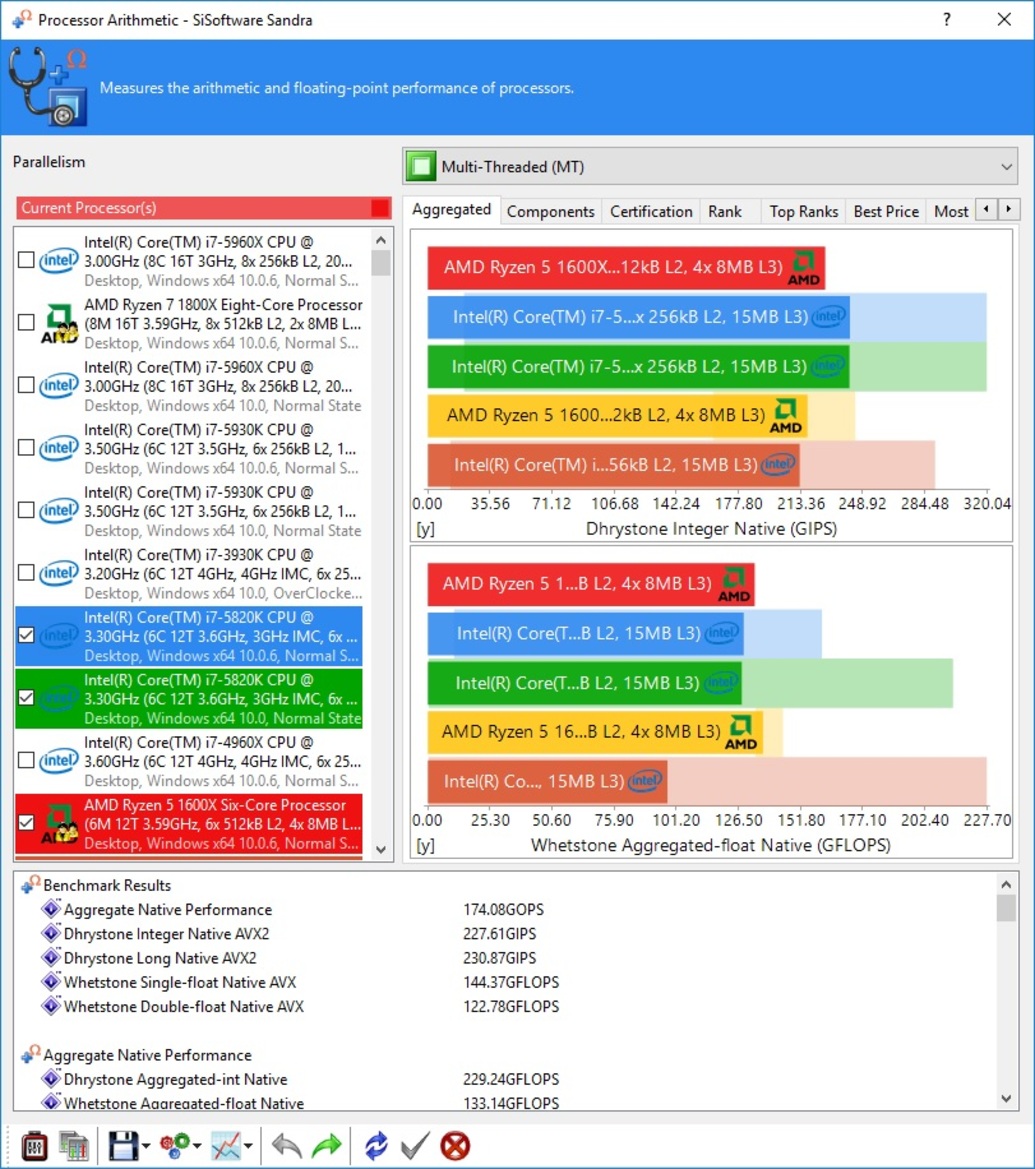
Task: Click the processor list scrollbar thumb
Action: coord(381,263)
